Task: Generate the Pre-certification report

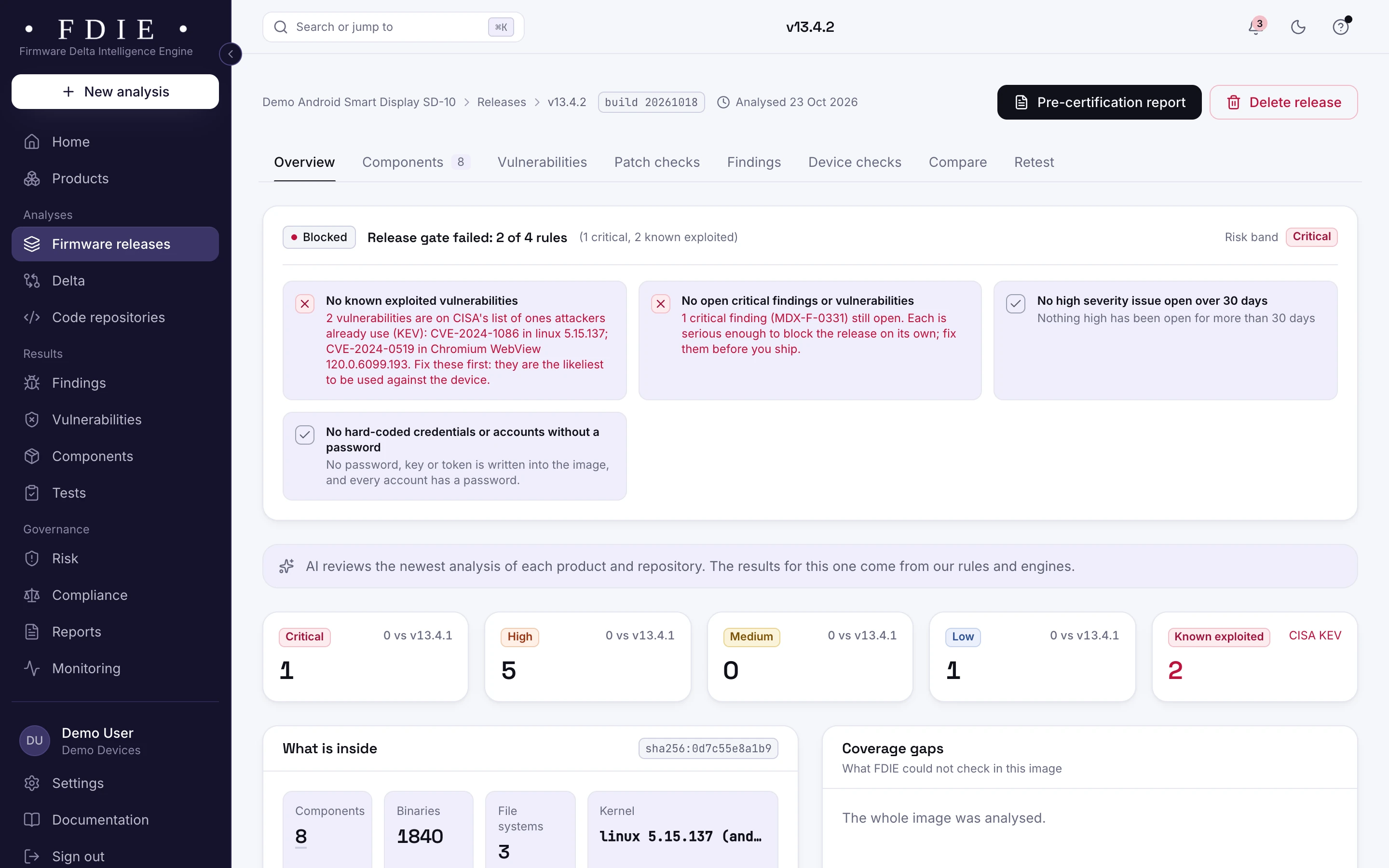Action: [1099, 102]
